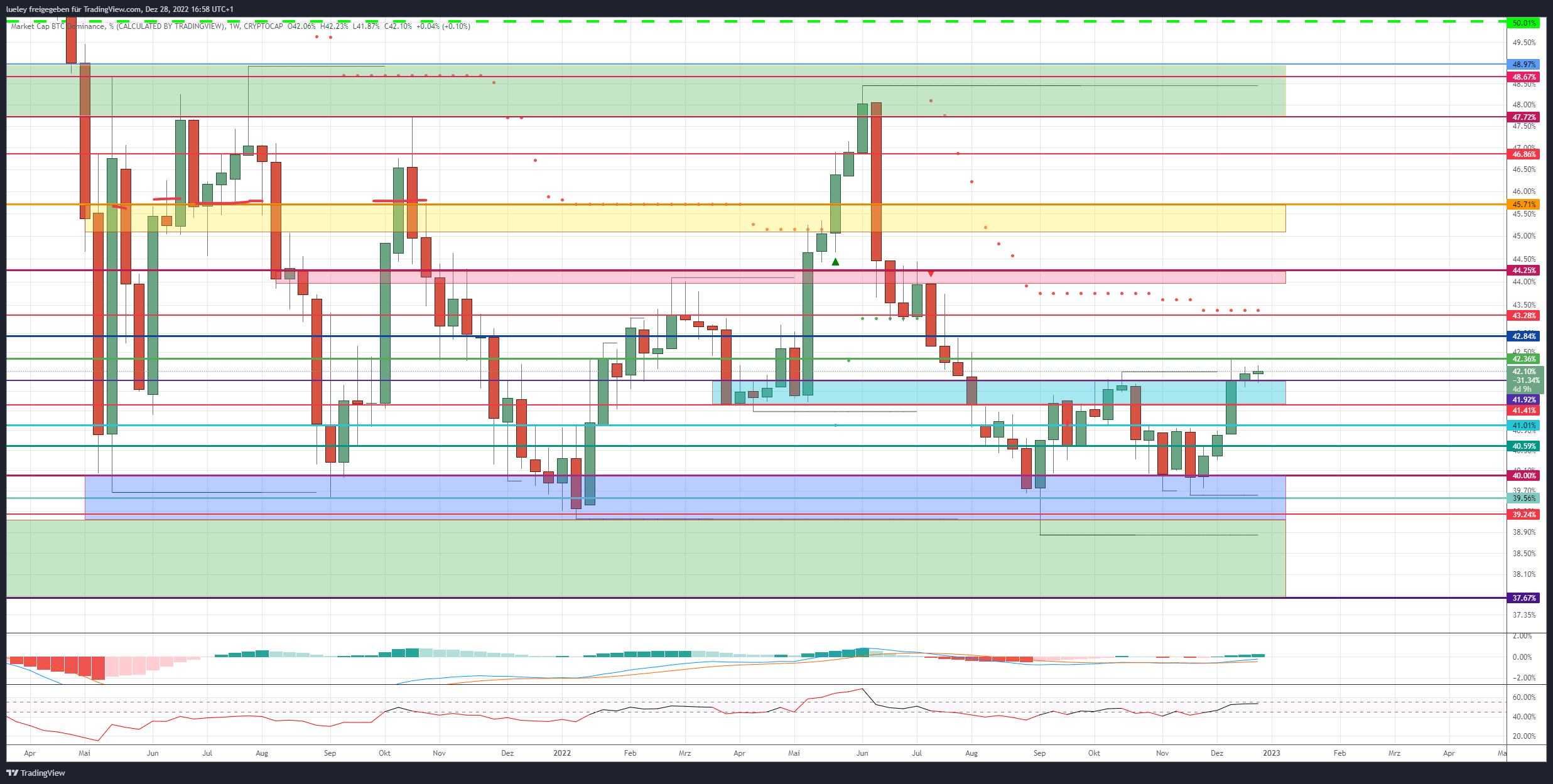Select the 46.86% price level label
The width and height of the screenshot is (1553, 784).
point(1523,154)
